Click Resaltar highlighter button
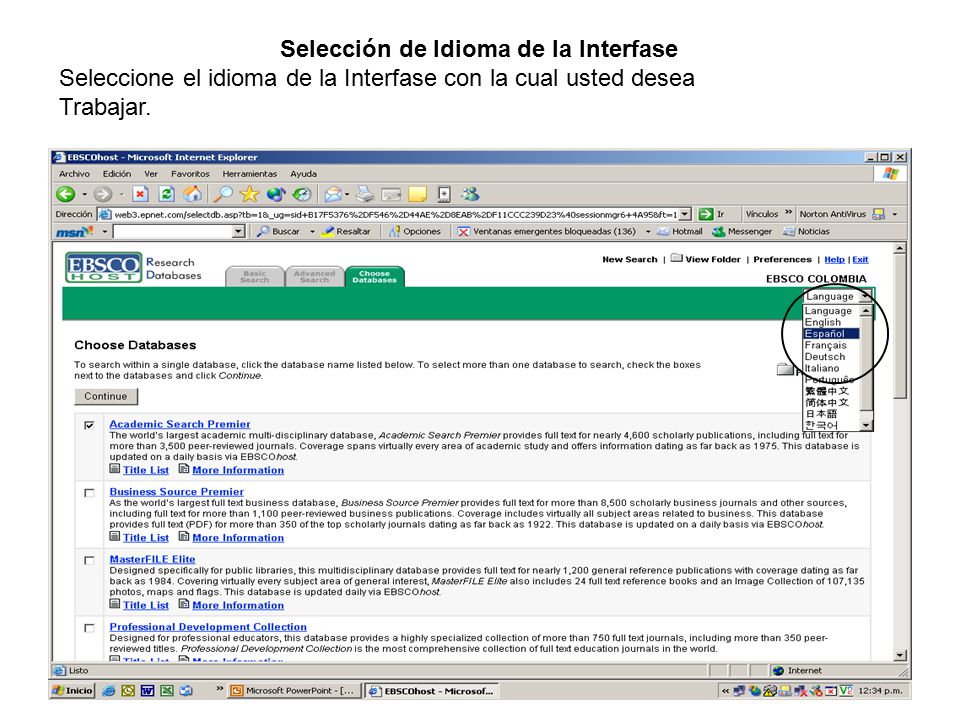Viewport: 960px width, 720px height. point(347,231)
